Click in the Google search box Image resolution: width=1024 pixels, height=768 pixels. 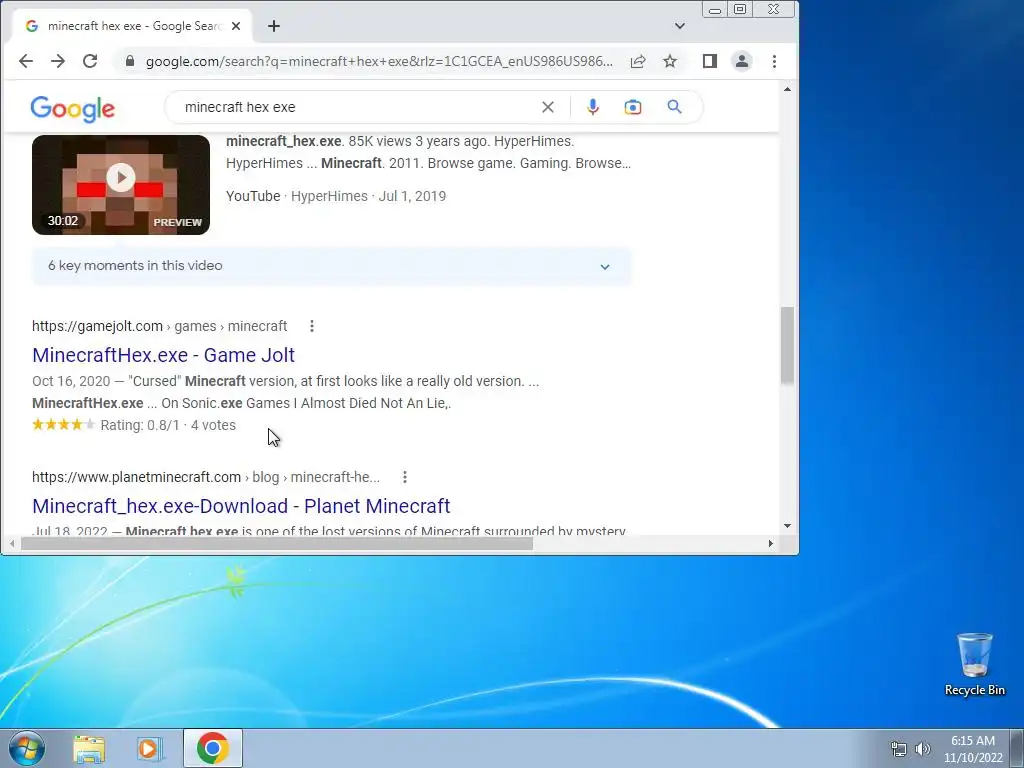(353, 107)
